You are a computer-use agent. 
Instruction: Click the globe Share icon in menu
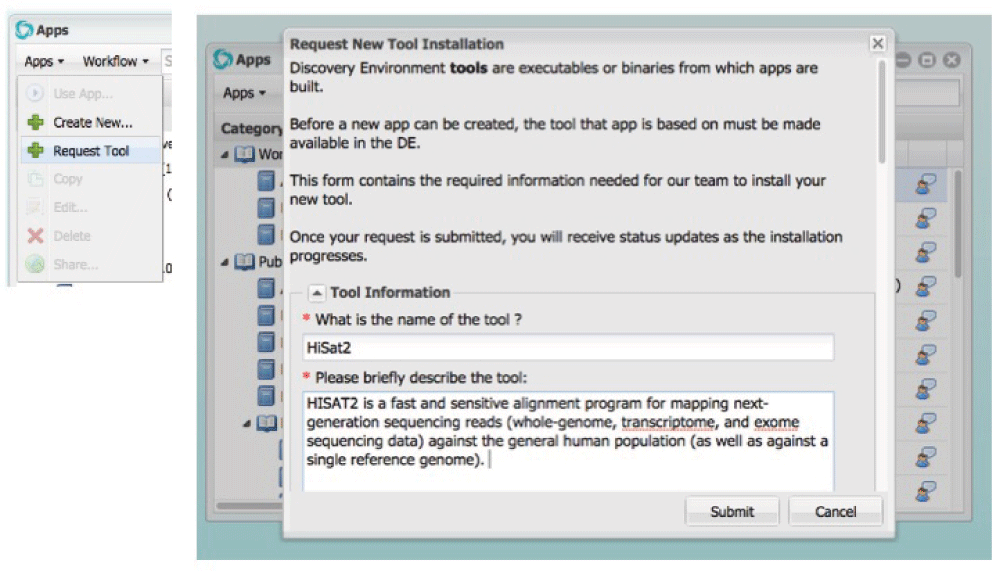coord(35,265)
